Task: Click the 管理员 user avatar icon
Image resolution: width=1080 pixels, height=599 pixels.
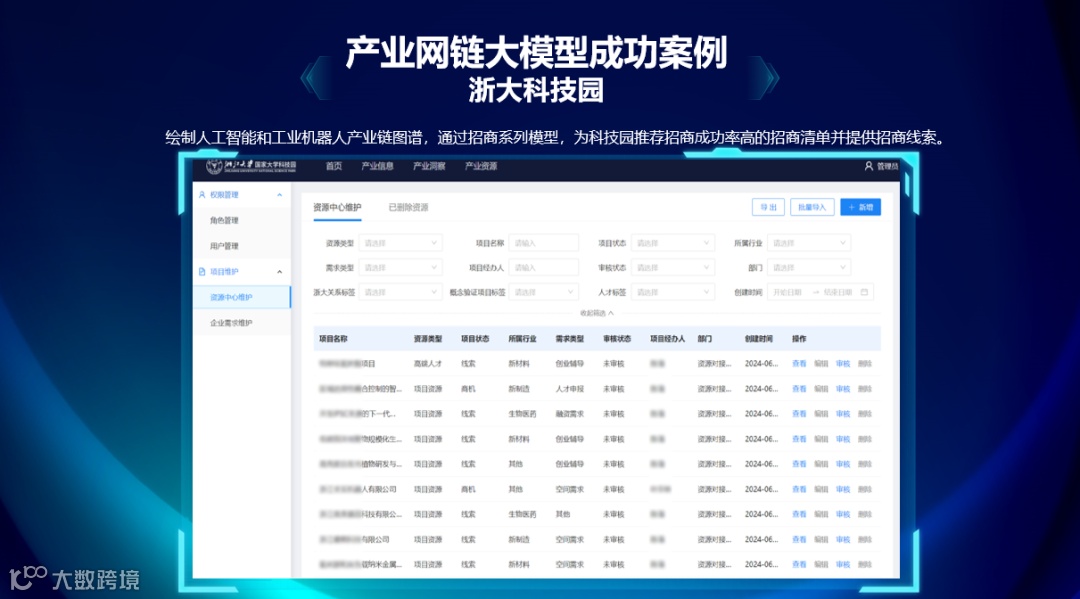Action: [869, 166]
